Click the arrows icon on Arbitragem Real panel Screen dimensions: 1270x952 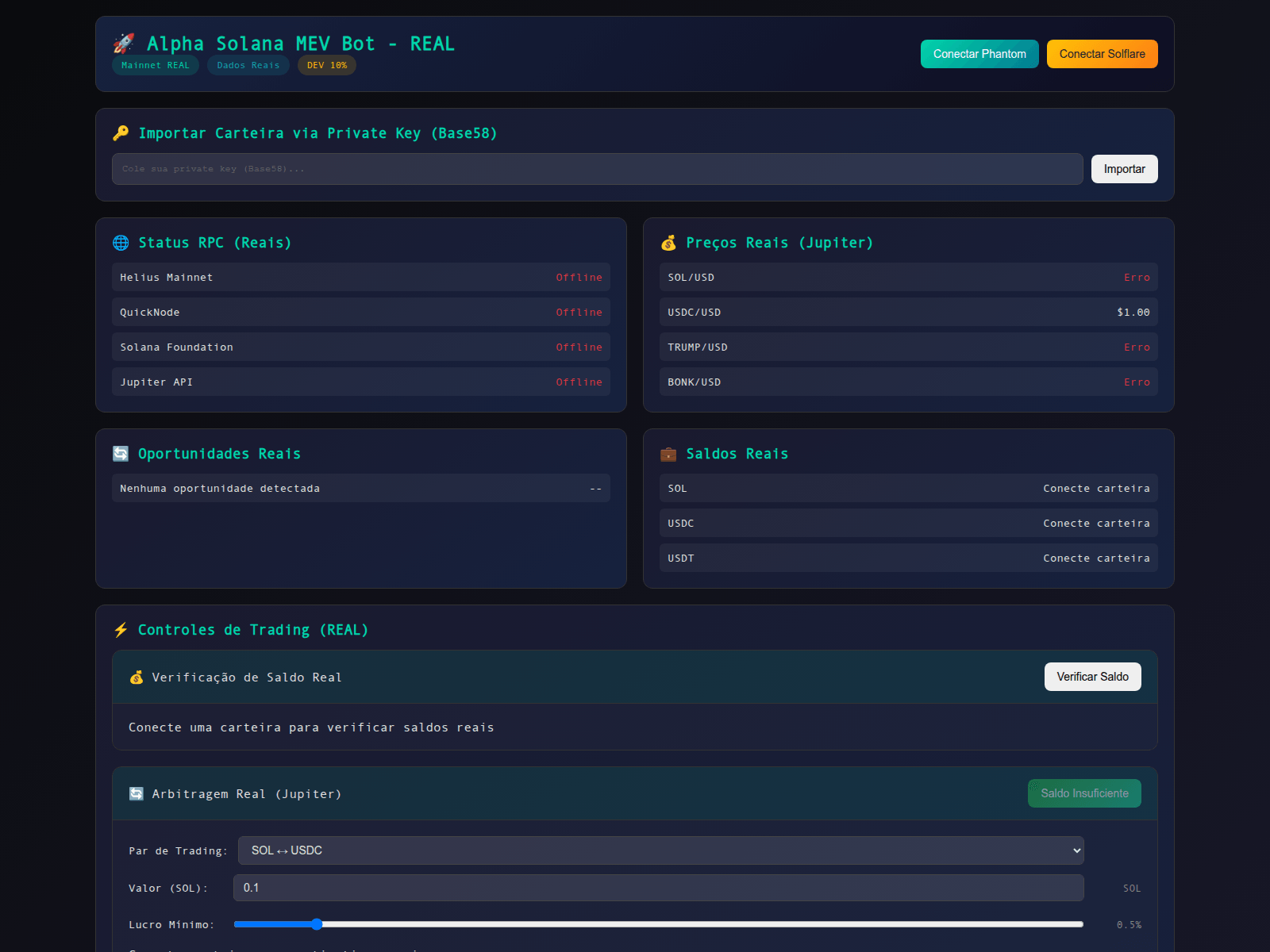coord(136,793)
